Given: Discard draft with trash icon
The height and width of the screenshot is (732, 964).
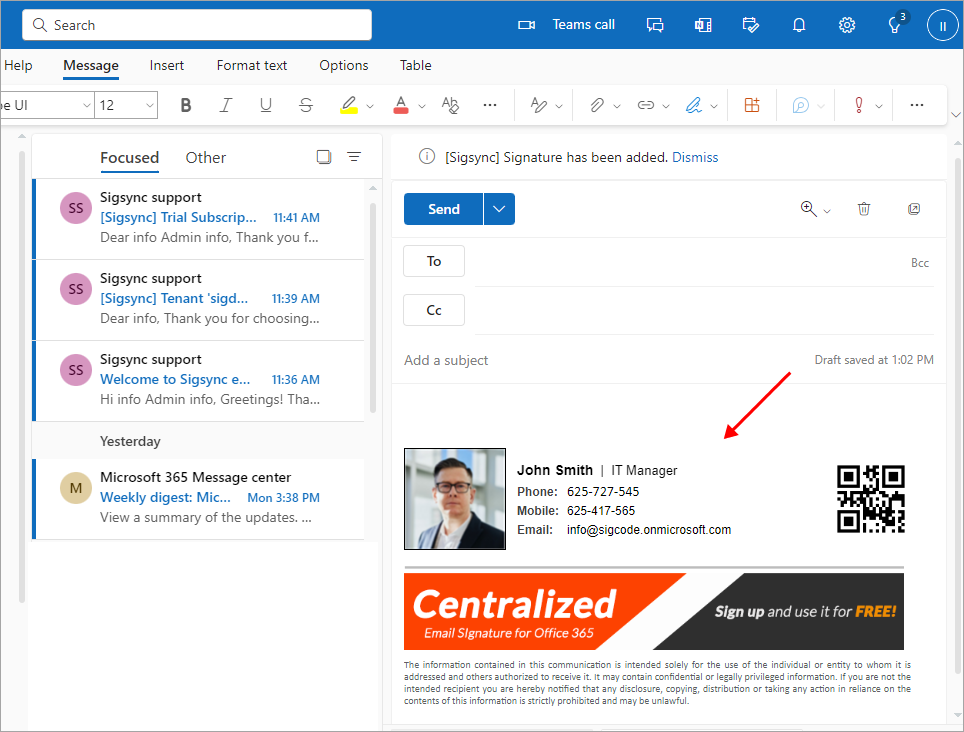Looking at the screenshot, I should click(864, 209).
